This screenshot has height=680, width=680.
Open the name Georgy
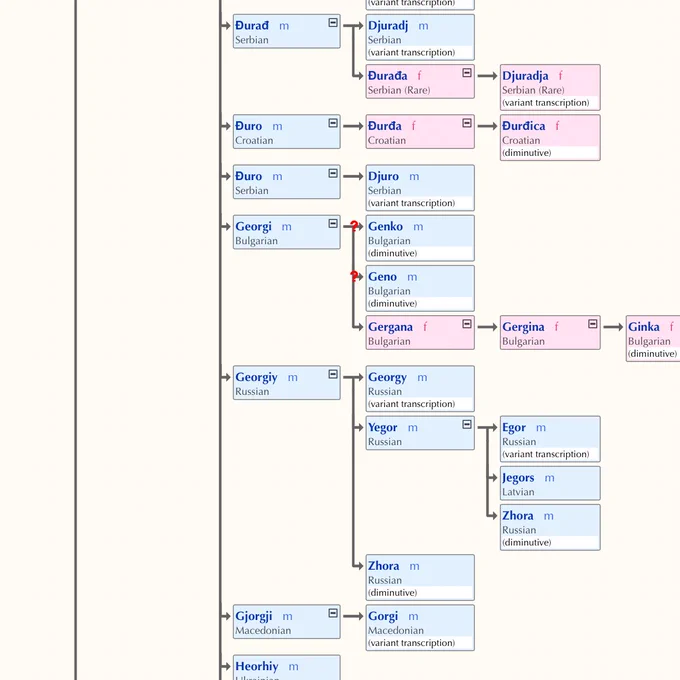[387, 378]
